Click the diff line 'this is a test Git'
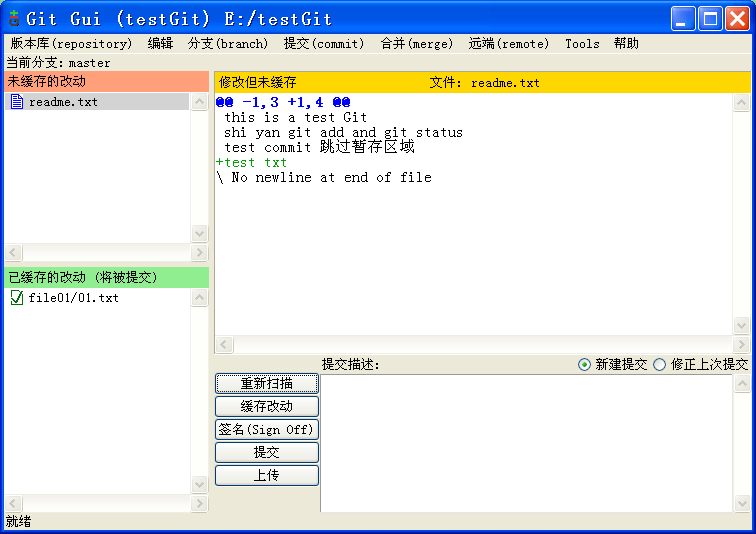Screen dimensions: 756x534 click(x=295, y=117)
